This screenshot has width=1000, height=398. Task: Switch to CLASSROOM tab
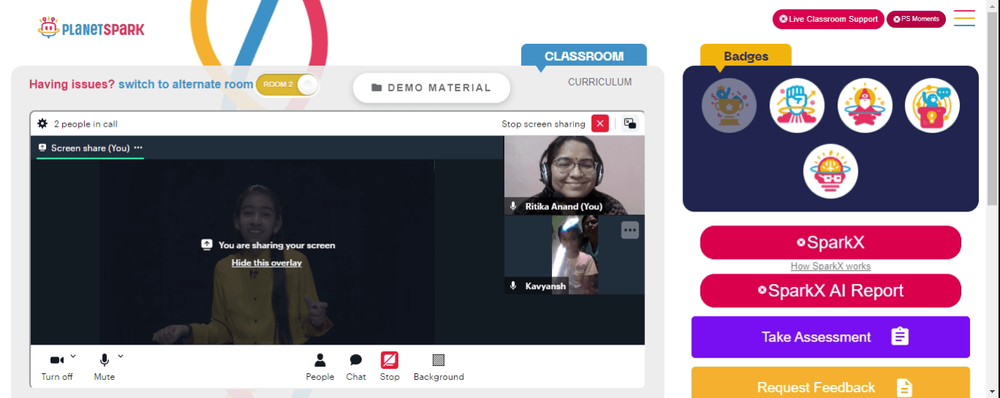pyautogui.click(x=584, y=56)
